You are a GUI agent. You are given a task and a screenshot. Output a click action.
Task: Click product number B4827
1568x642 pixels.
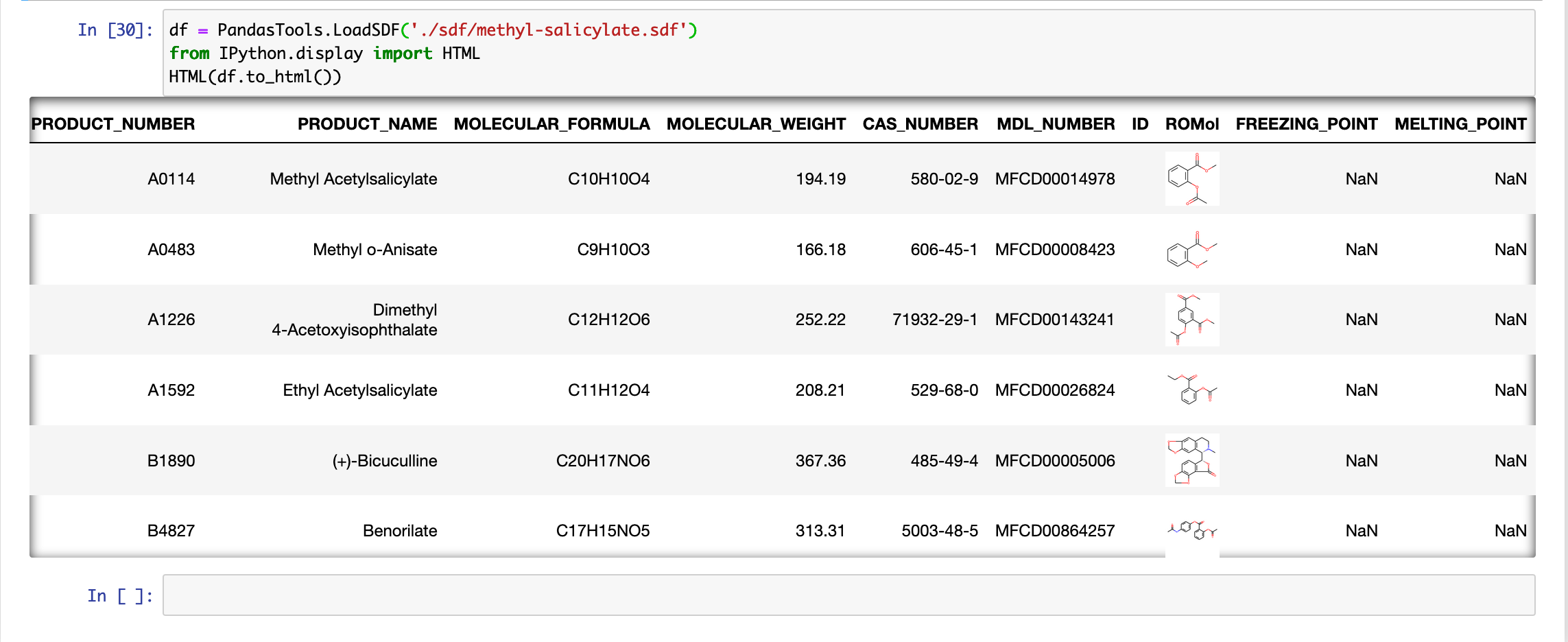pos(171,531)
